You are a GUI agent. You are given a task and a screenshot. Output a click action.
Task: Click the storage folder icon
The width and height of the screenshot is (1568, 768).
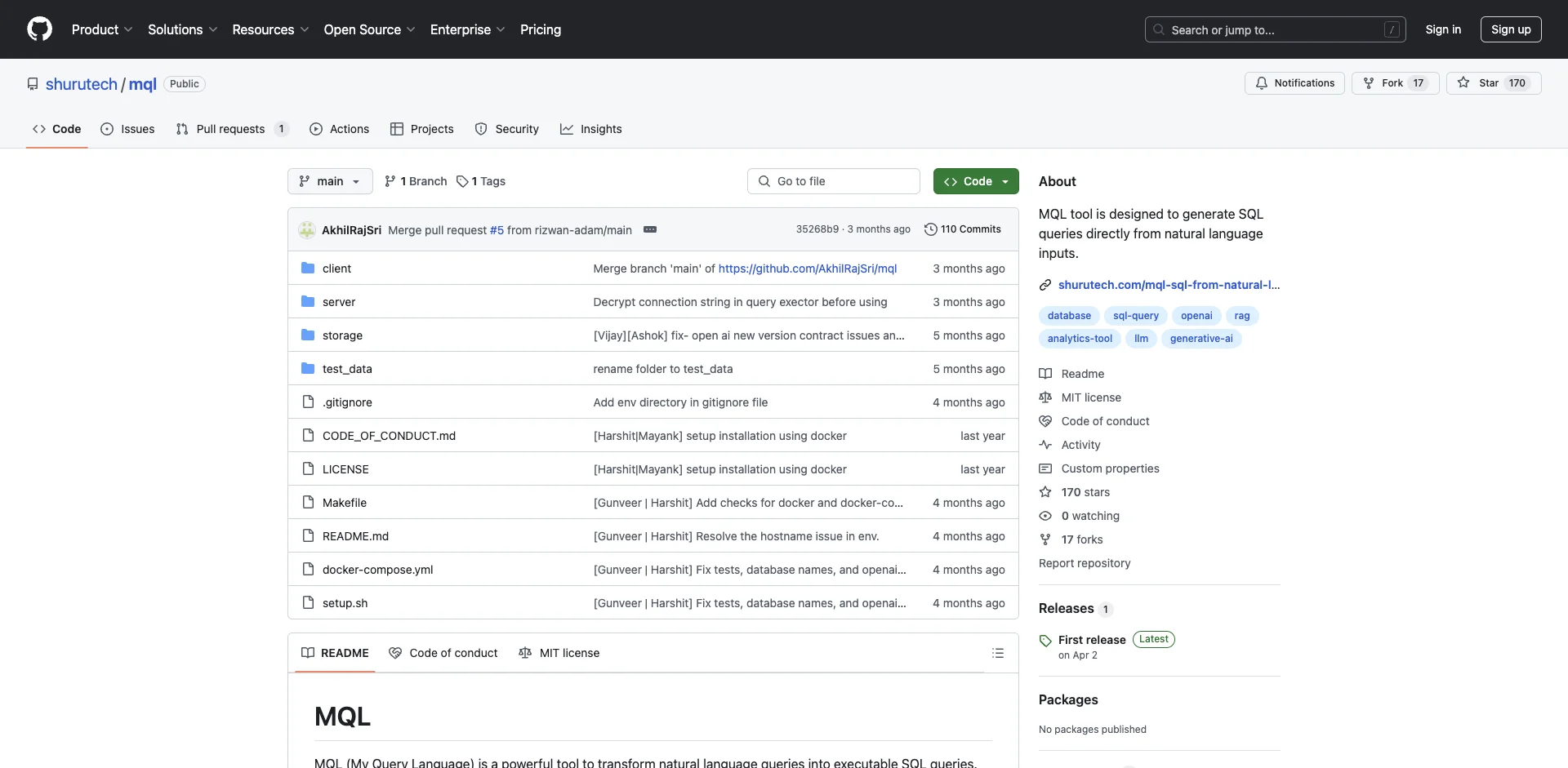click(x=308, y=335)
